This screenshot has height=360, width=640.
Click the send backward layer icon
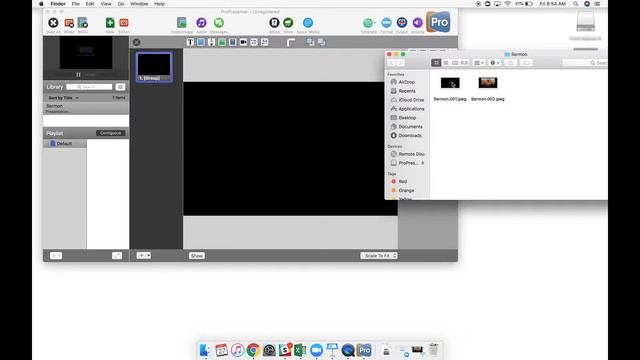coord(322,42)
